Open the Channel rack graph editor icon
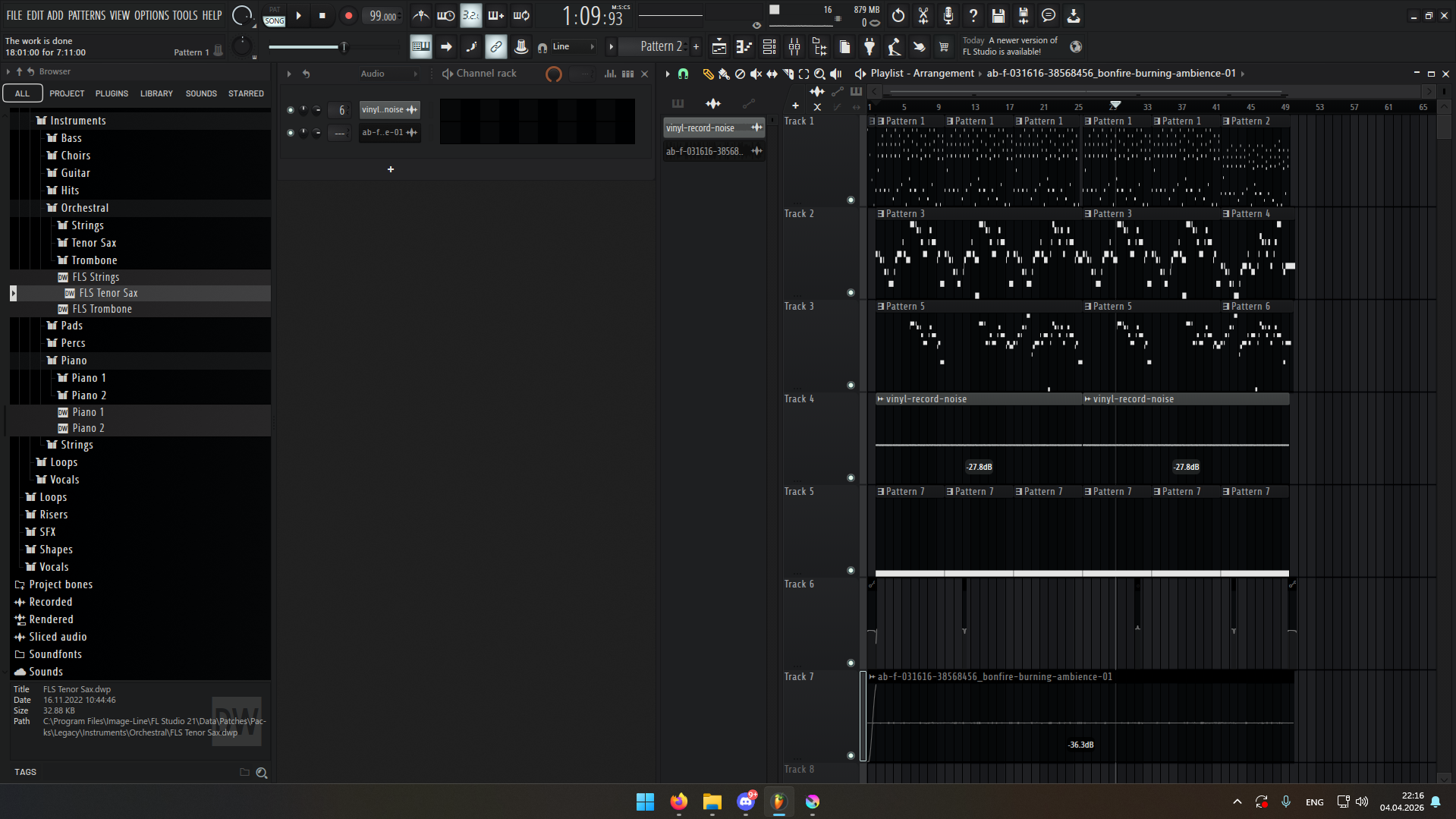This screenshot has width=1456, height=819. [x=610, y=74]
